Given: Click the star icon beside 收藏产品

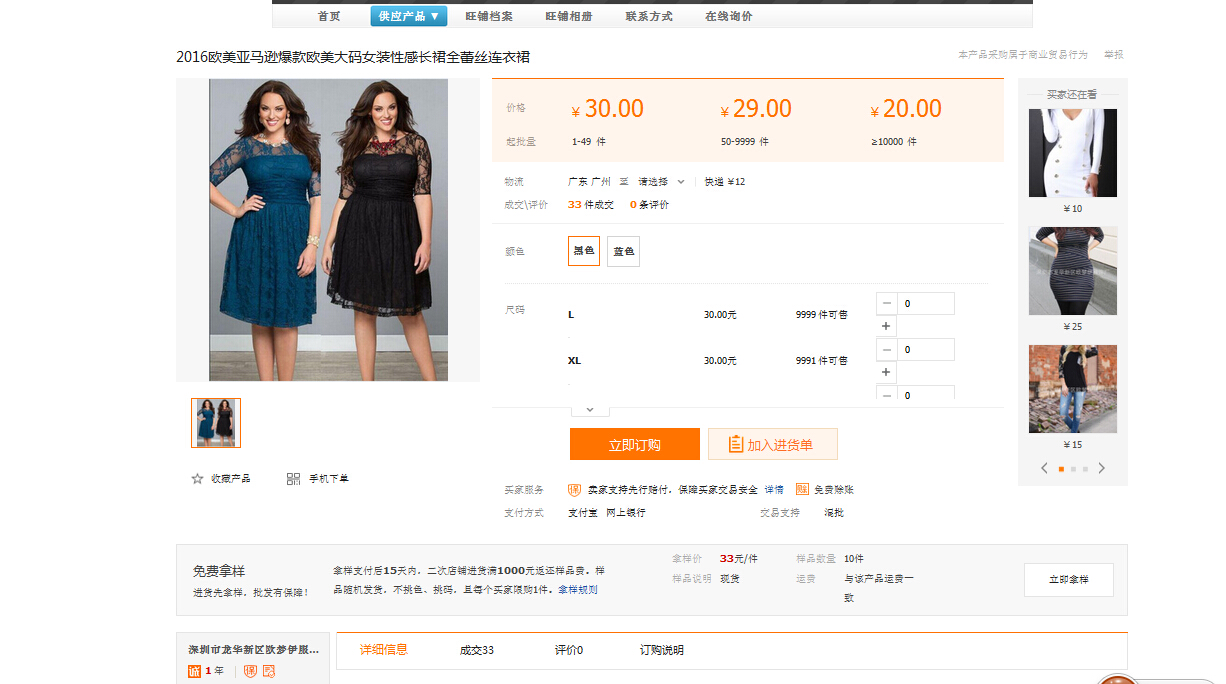Looking at the screenshot, I should (x=197, y=479).
